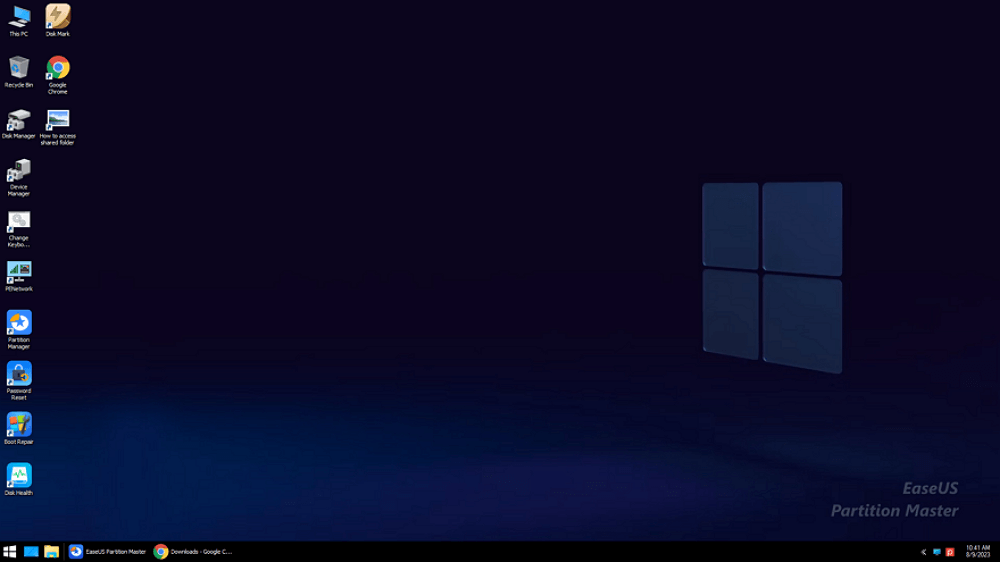Expand the hidden system tray icons
Screen dimensions: 1000x562
(x=923, y=552)
